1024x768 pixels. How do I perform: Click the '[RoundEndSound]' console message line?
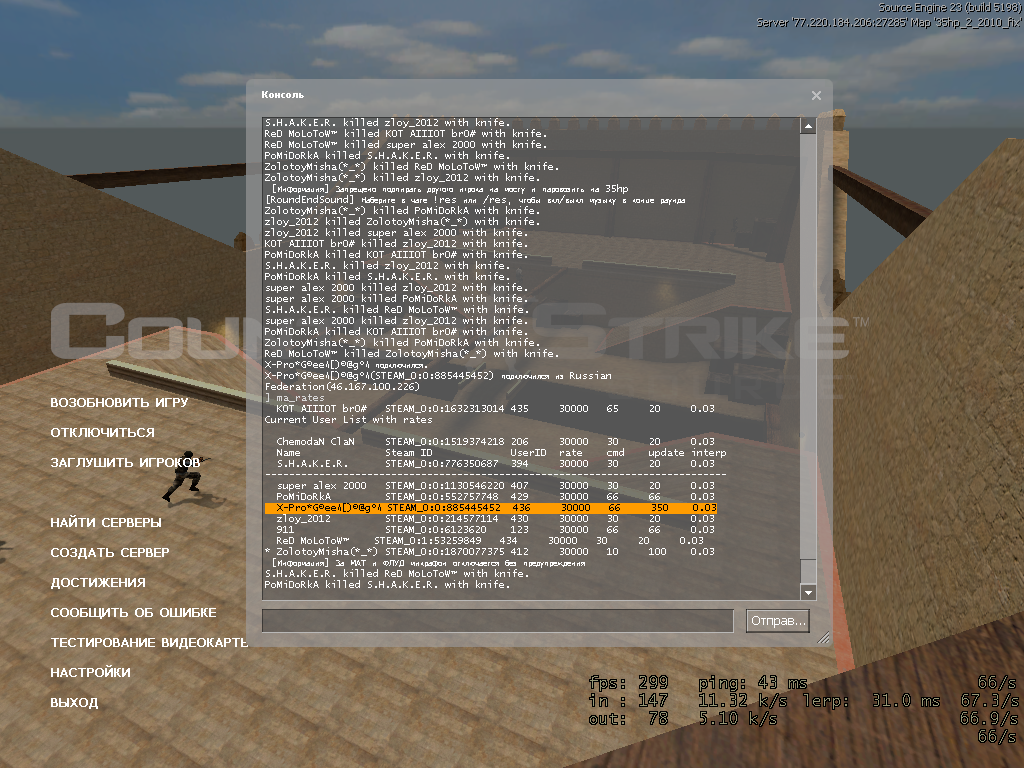[475, 200]
